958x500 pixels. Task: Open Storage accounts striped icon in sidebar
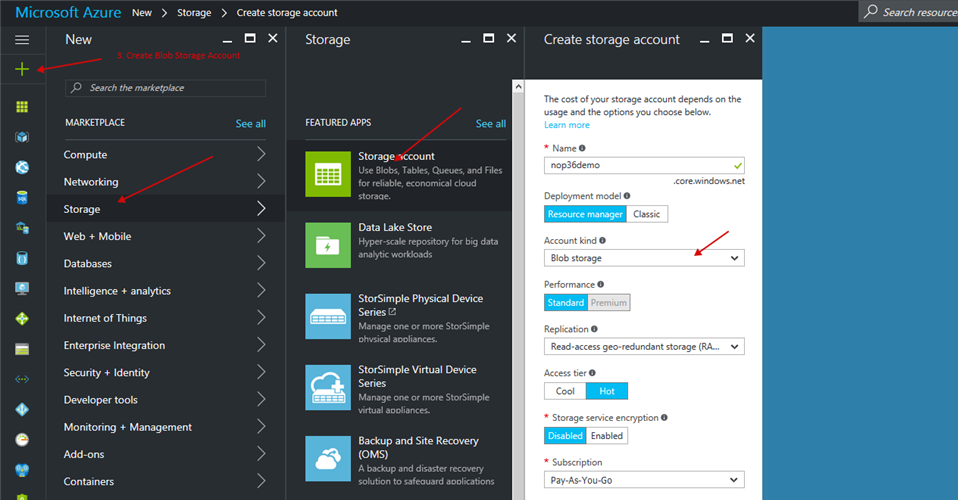click(22, 349)
